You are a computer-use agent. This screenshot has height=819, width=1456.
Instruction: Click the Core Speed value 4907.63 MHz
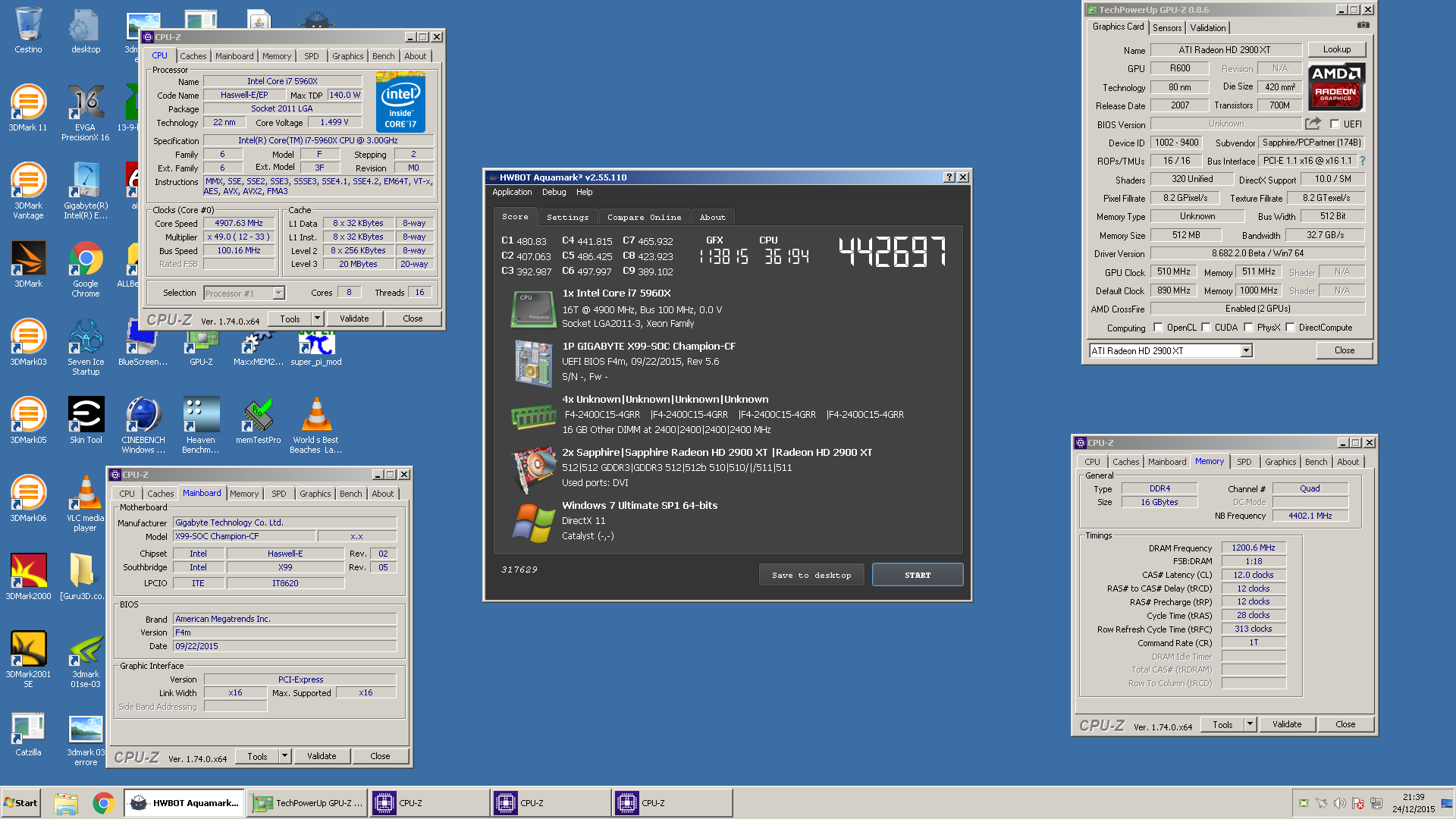point(239,224)
